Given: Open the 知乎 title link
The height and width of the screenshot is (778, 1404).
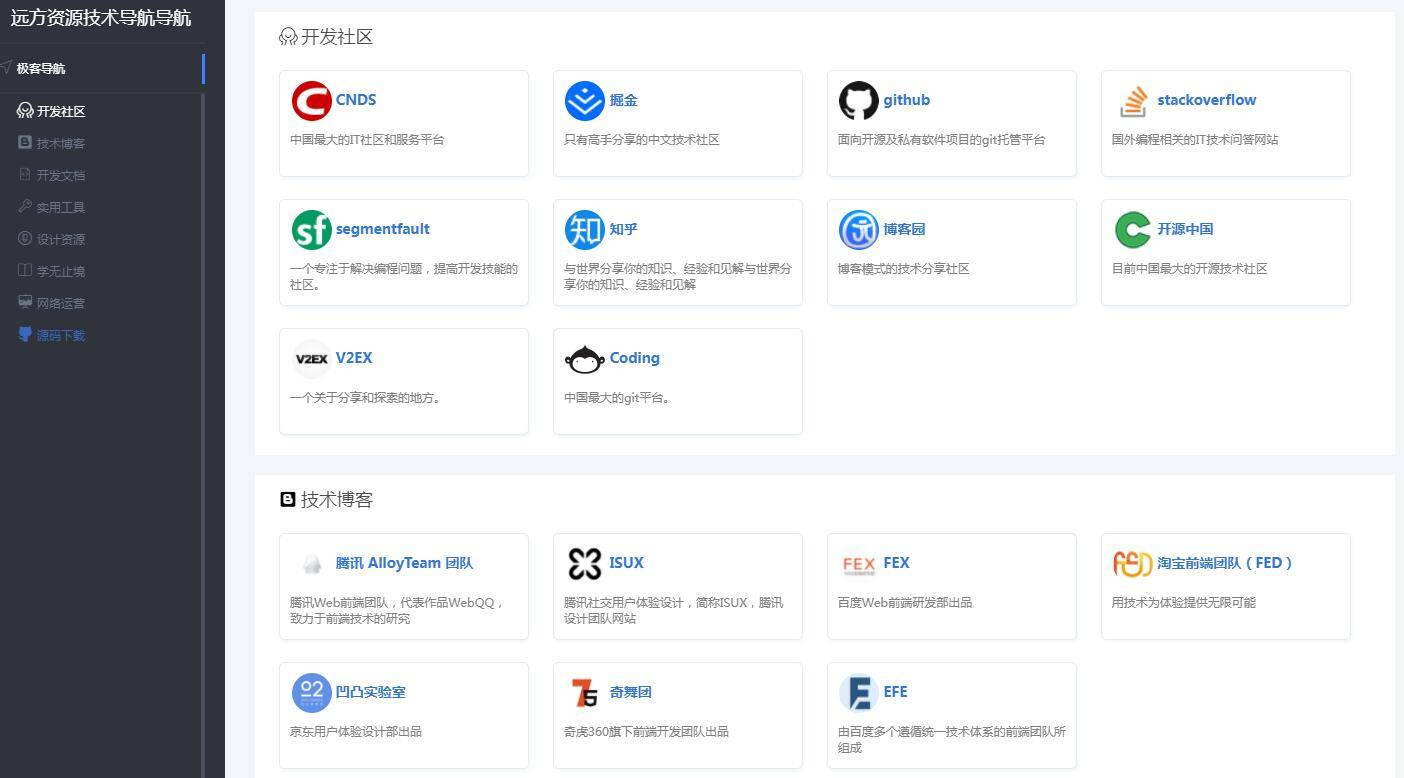Looking at the screenshot, I should click(x=624, y=229).
